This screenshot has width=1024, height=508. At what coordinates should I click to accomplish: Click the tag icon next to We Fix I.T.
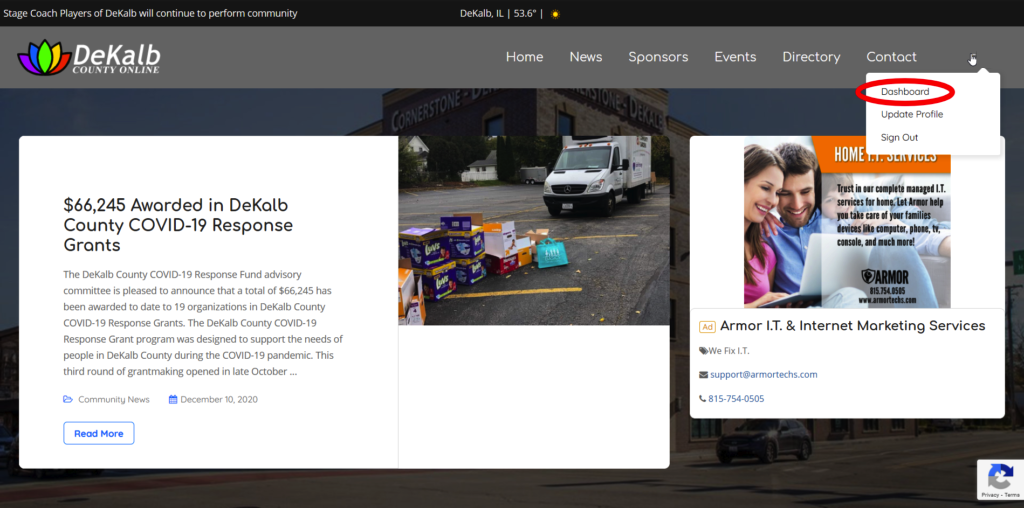(703, 351)
